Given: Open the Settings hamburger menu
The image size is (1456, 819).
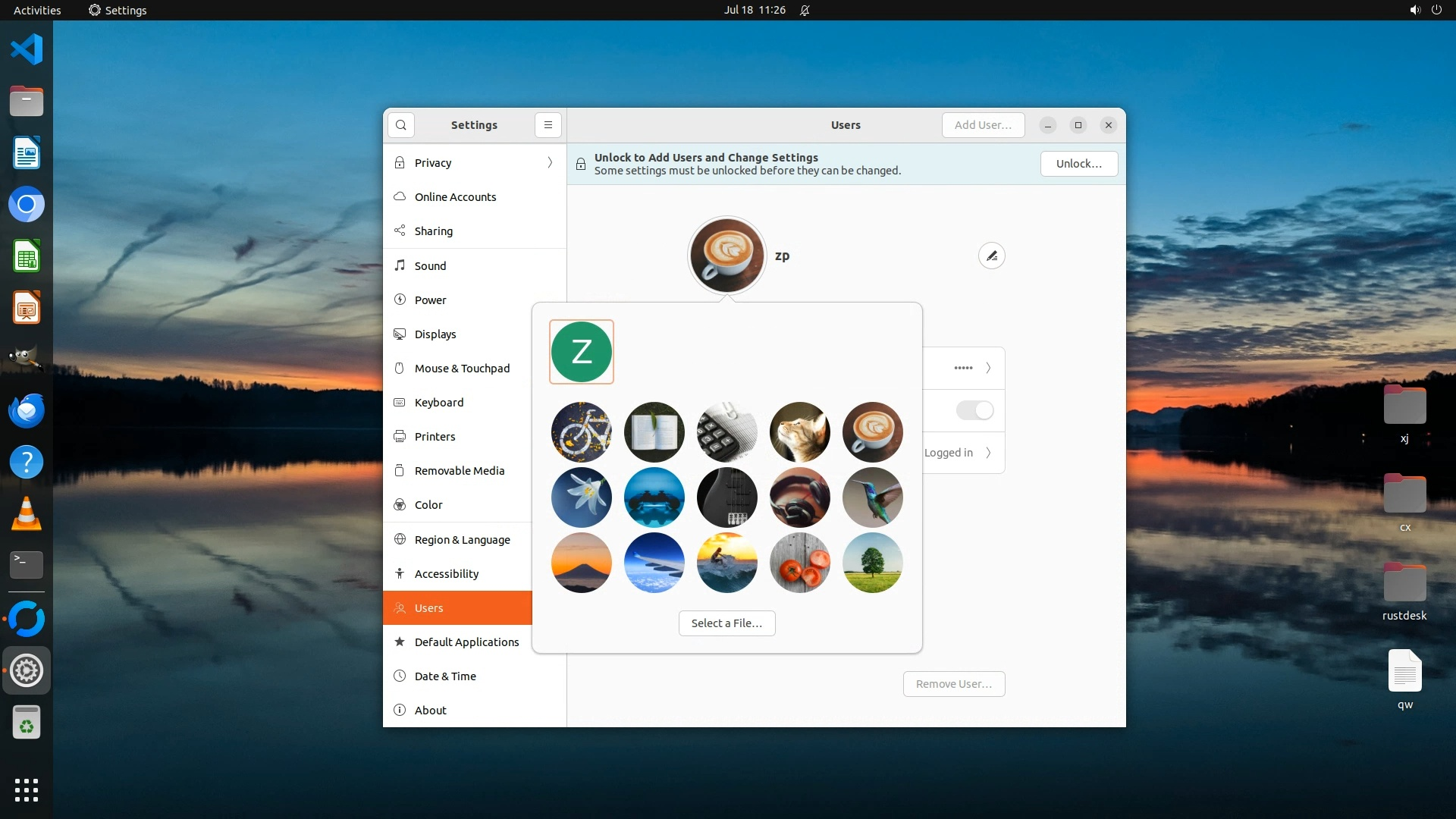Looking at the screenshot, I should [548, 125].
